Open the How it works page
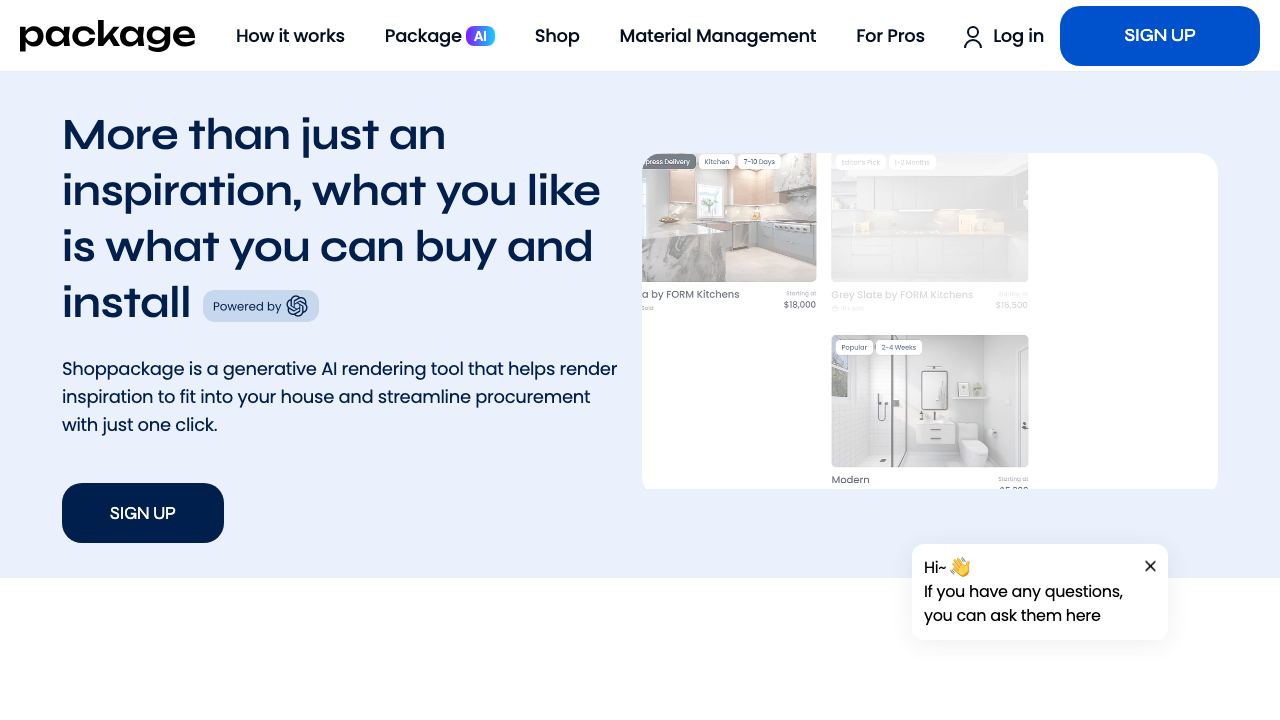The width and height of the screenshot is (1280, 720). [x=290, y=36]
